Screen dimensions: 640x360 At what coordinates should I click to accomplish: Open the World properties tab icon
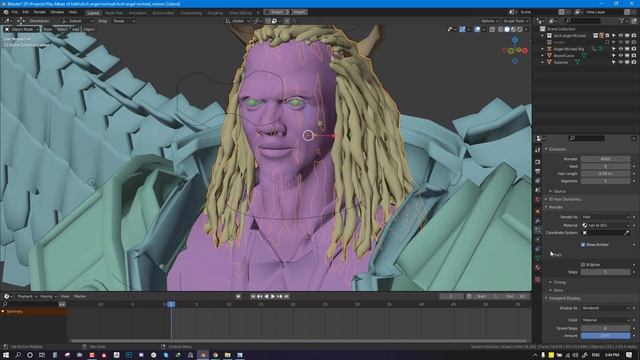(x=538, y=200)
